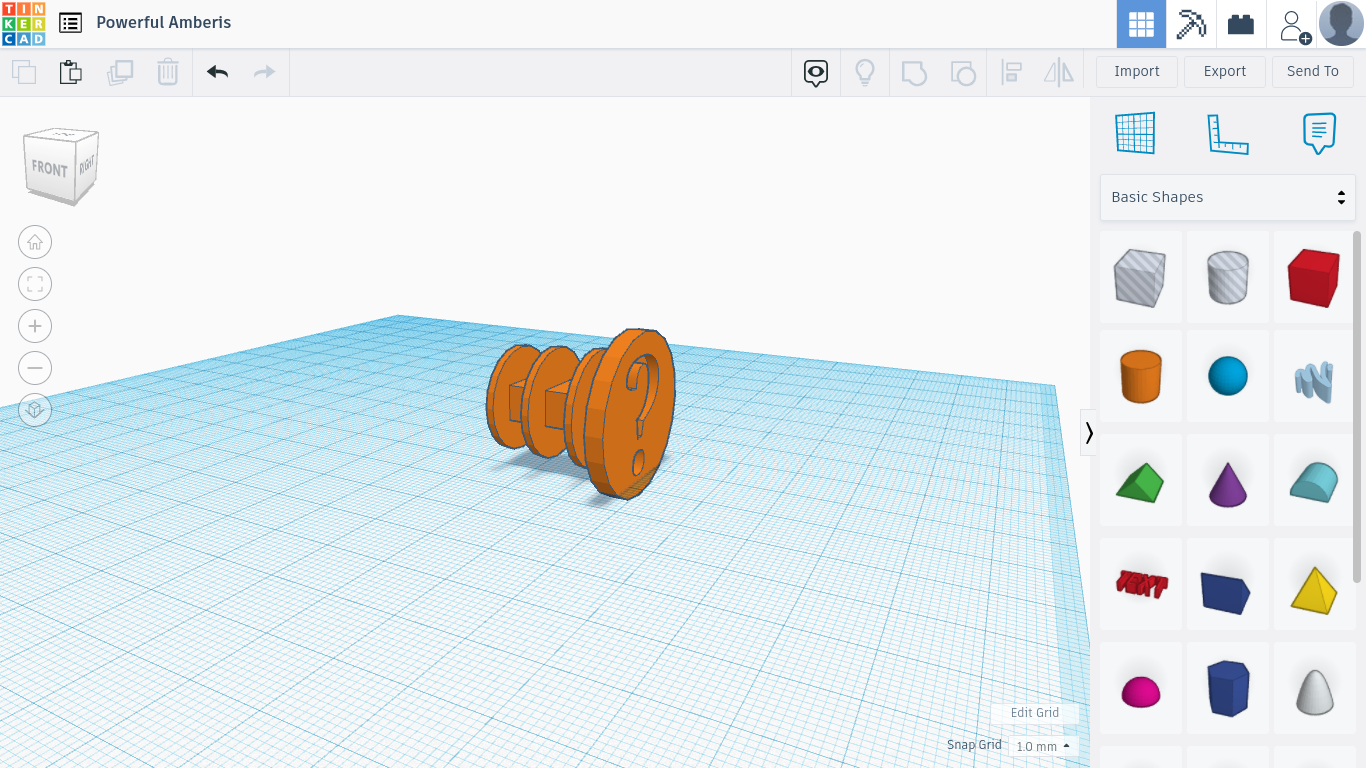Click the shapes panel vertical scrollbar
Screen dimensions: 1366x768
(x=1357, y=405)
